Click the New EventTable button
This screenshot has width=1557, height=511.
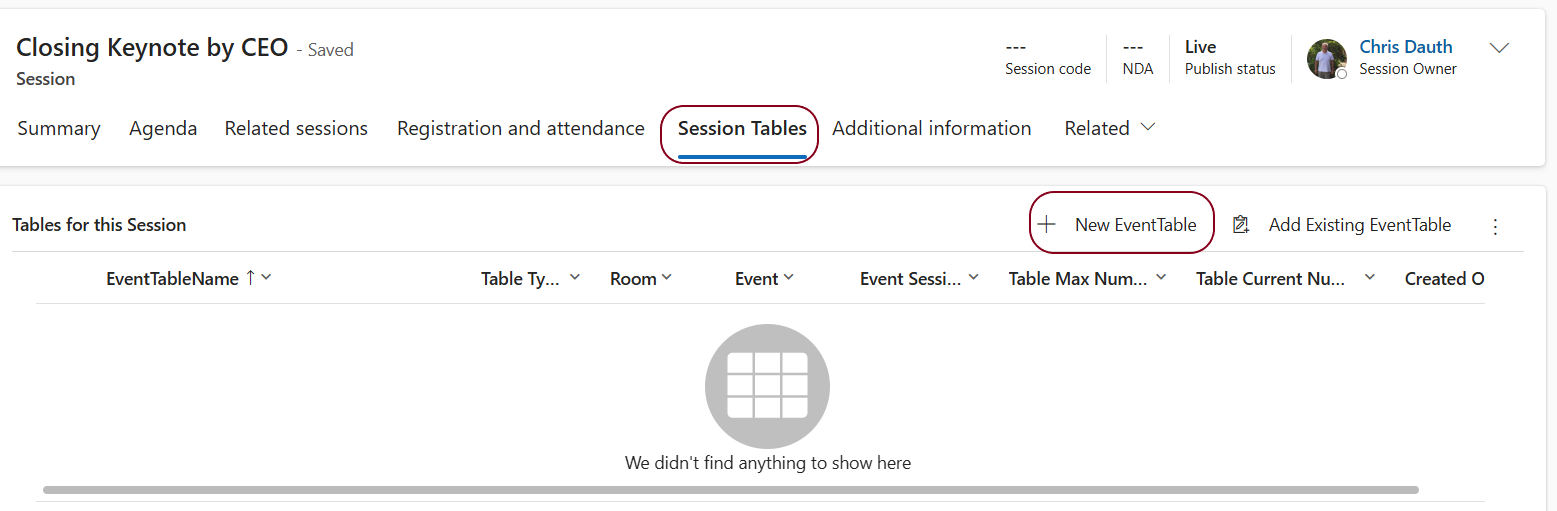(1121, 225)
